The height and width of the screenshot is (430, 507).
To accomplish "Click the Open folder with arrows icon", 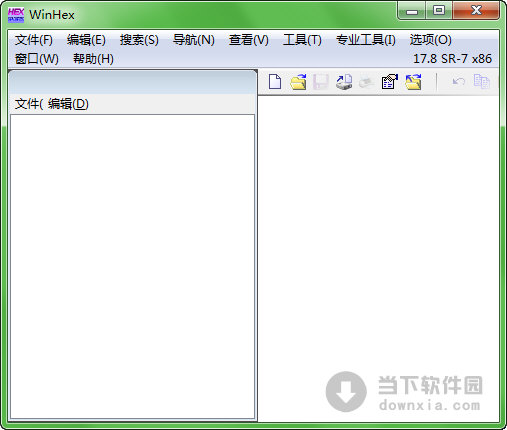I will pos(413,82).
